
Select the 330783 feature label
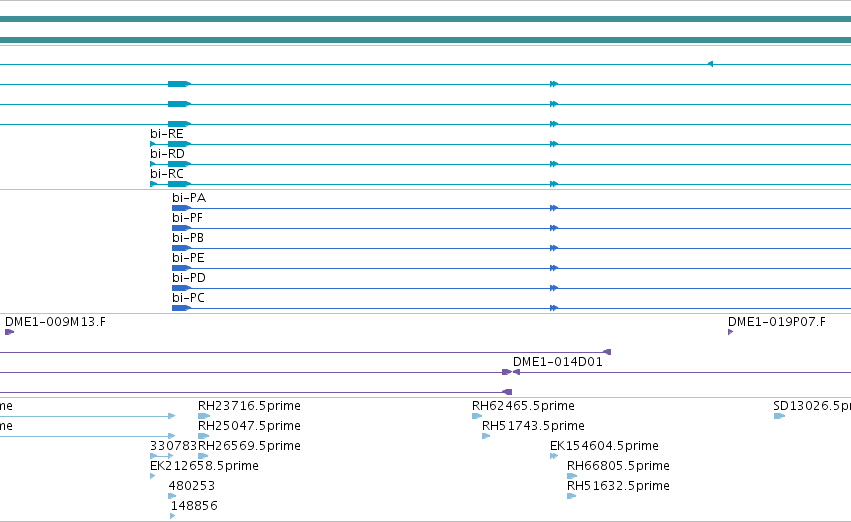tap(174, 447)
